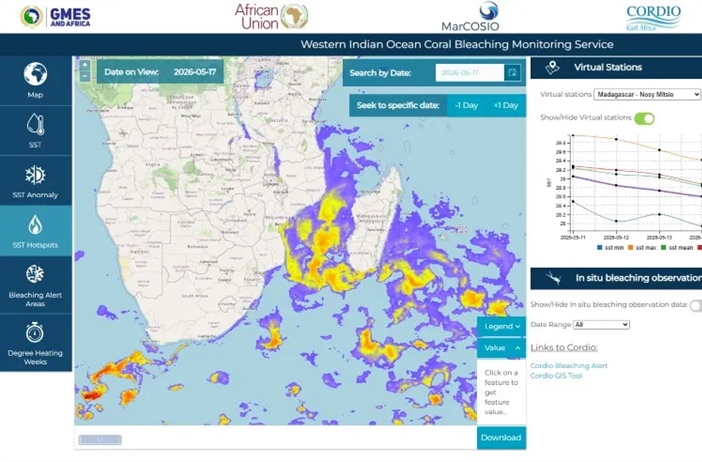Screen dimensions: 702x462
Task: Expand the Legend panel
Action: 501,326
